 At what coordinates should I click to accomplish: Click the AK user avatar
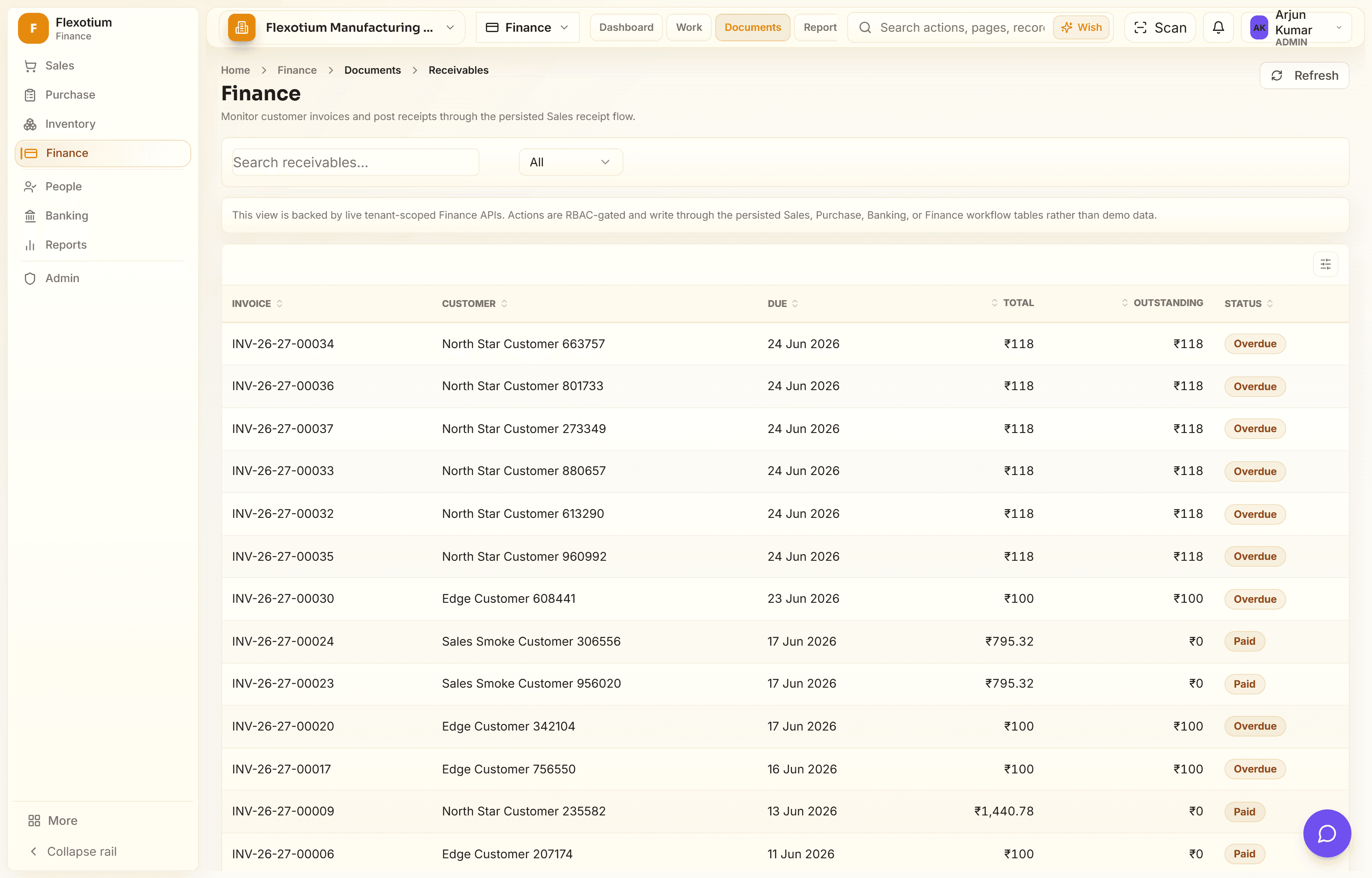pyautogui.click(x=1258, y=28)
